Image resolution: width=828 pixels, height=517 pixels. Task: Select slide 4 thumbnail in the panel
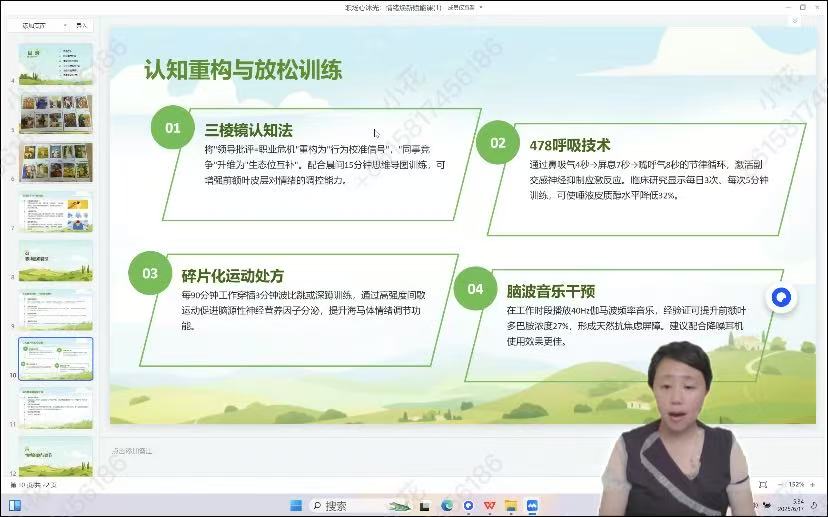click(55, 64)
